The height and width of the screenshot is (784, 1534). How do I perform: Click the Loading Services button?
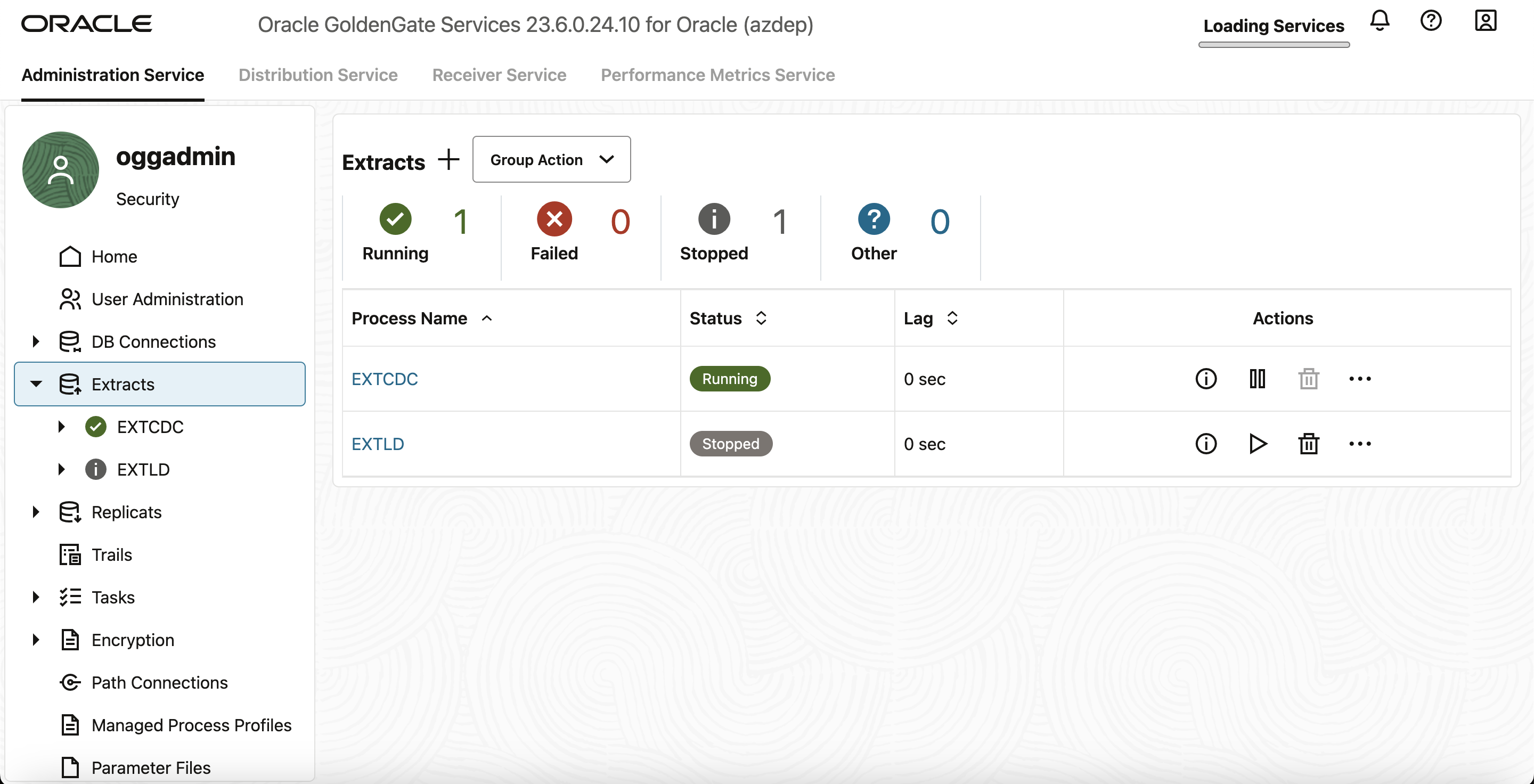point(1274,26)
